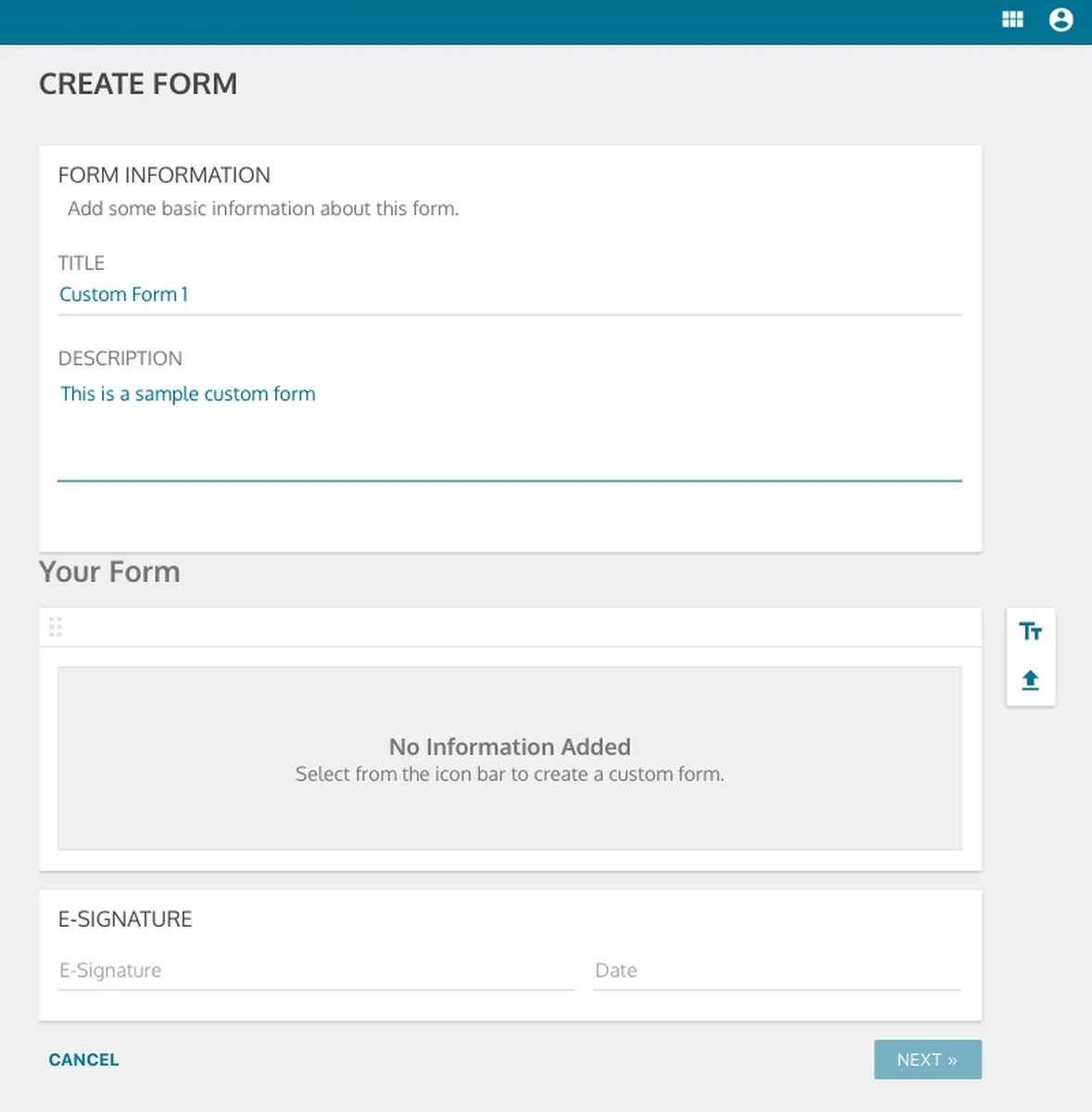Click the Your Form heading
The height and width of the screenshot is (1112, 1092).
(109, 572)
